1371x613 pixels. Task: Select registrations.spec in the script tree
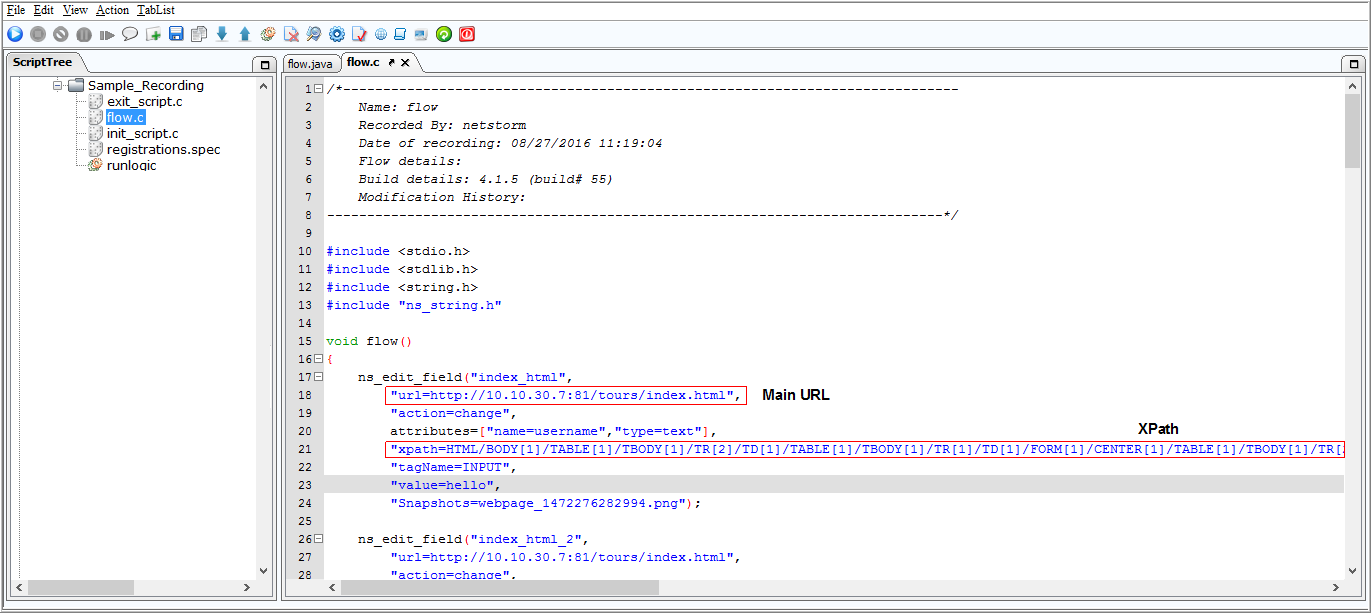tap(163, 149)
